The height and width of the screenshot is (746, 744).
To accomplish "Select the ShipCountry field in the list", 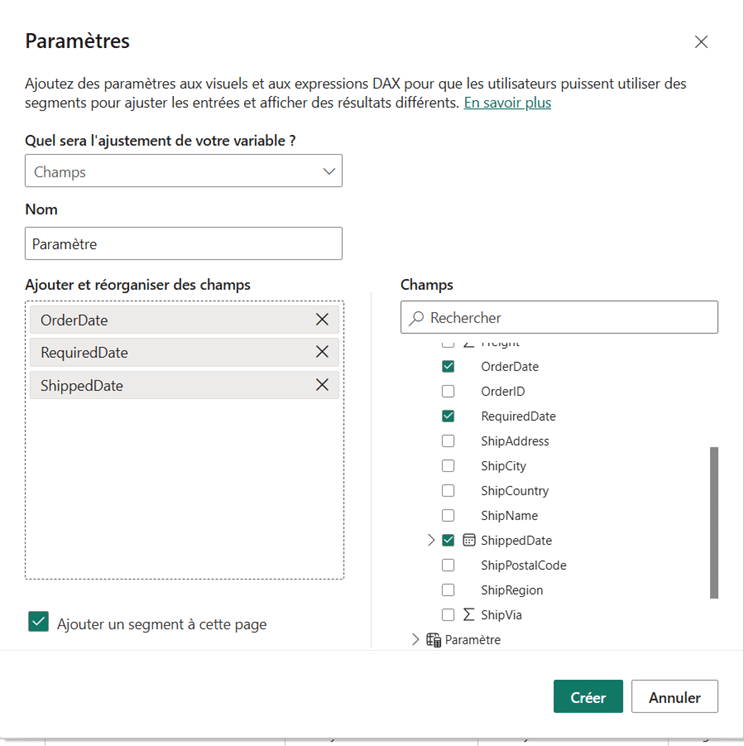I will click(x=516, y=491).
